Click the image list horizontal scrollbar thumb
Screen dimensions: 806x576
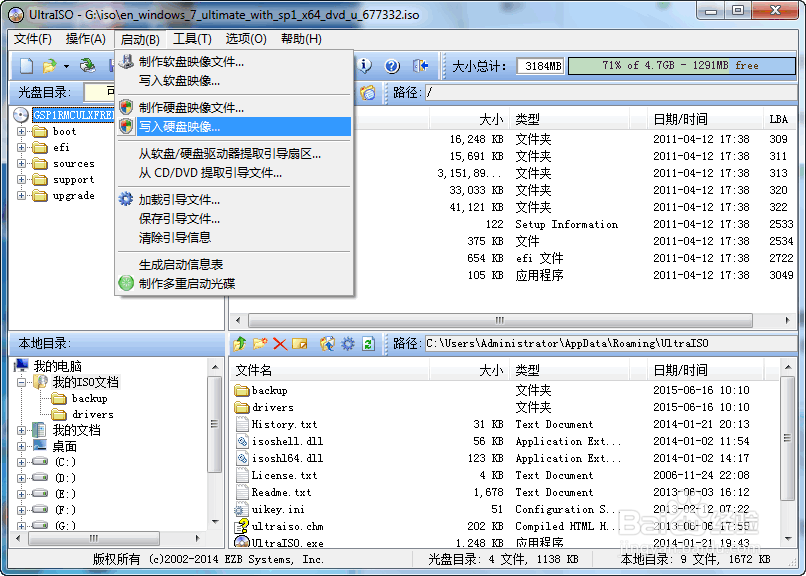tap(500, 320)
